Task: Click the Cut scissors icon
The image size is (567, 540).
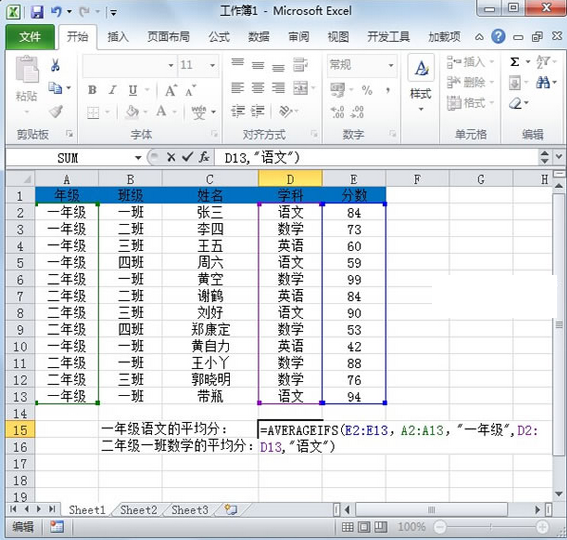Action: click(55, 65)
